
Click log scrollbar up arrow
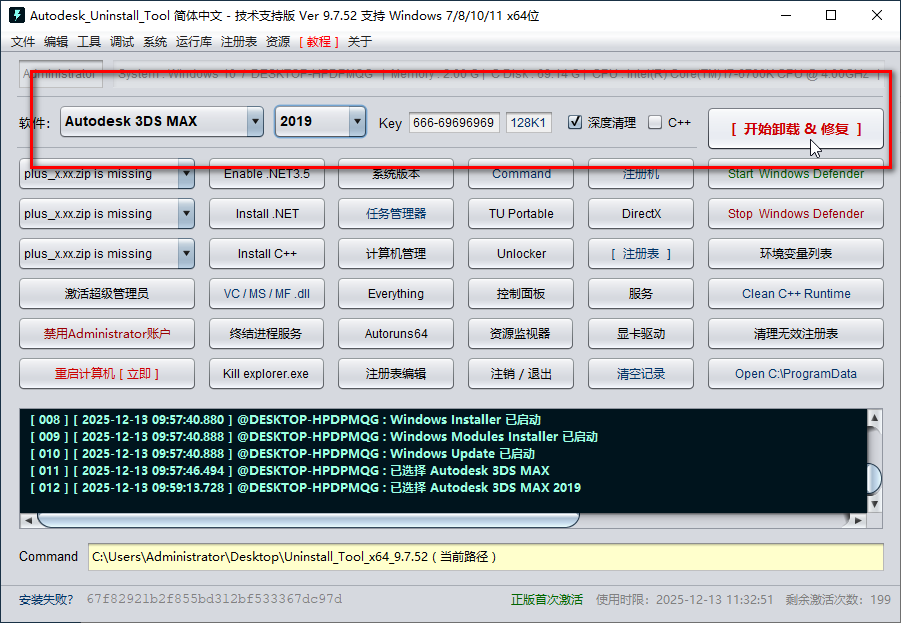[875, 417]
